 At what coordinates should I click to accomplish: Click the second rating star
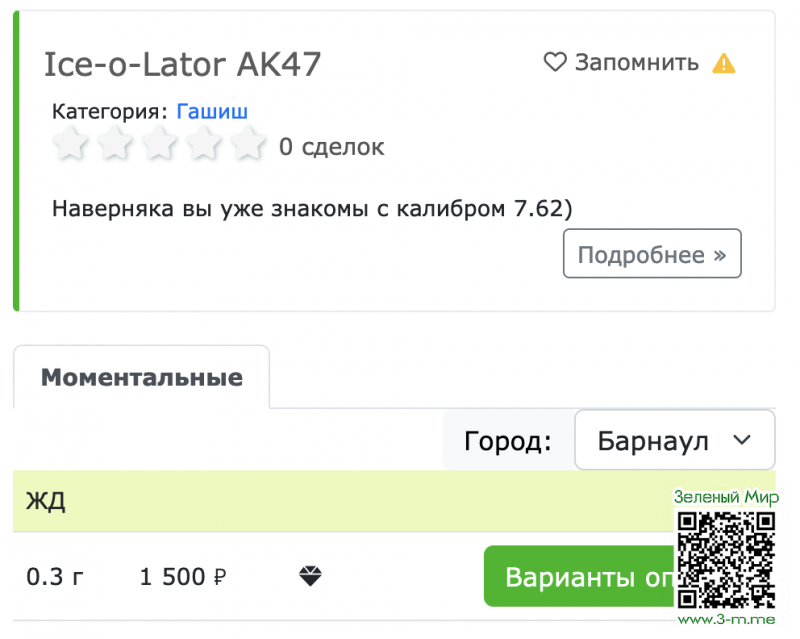(x=115, y=145)
